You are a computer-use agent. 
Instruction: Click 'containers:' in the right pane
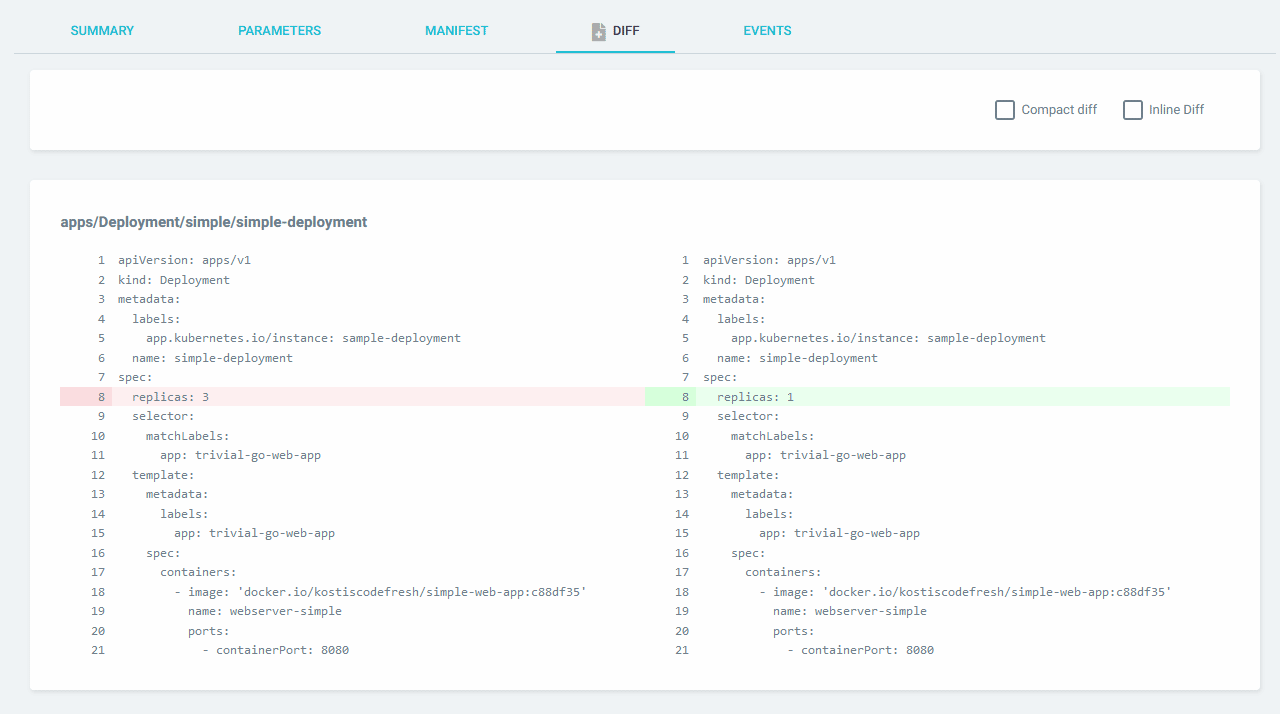[x=783, y=572]
